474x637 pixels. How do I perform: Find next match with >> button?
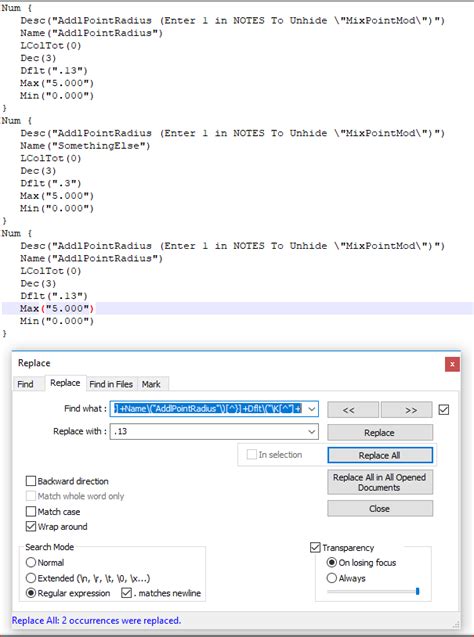tap(407, 410)
